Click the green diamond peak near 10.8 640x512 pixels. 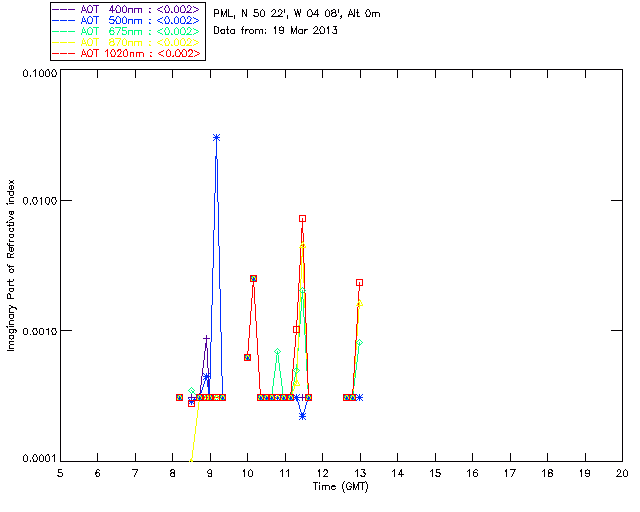coord(278,352)
